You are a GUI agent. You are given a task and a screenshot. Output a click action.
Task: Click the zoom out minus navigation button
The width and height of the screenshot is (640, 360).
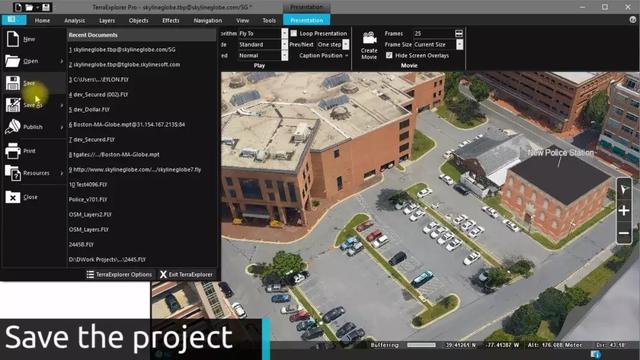[624, 233]
